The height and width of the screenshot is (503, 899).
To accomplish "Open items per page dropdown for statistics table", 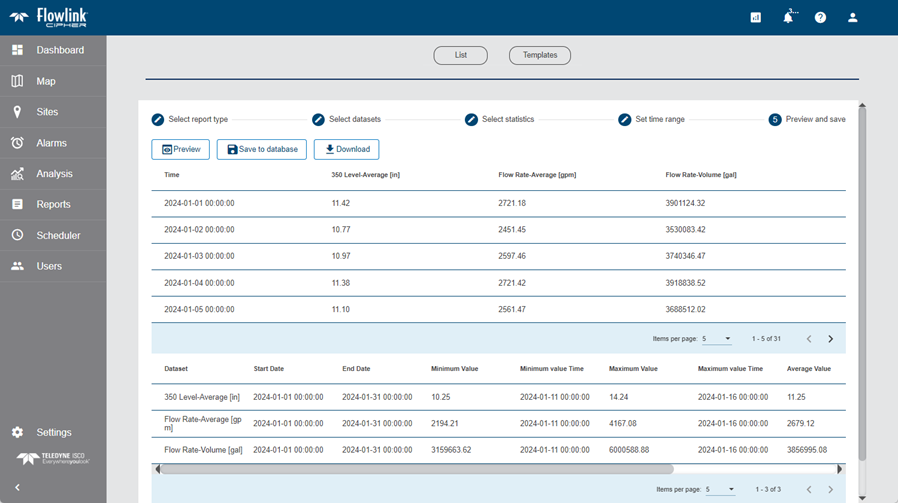I will pos(721,489).
